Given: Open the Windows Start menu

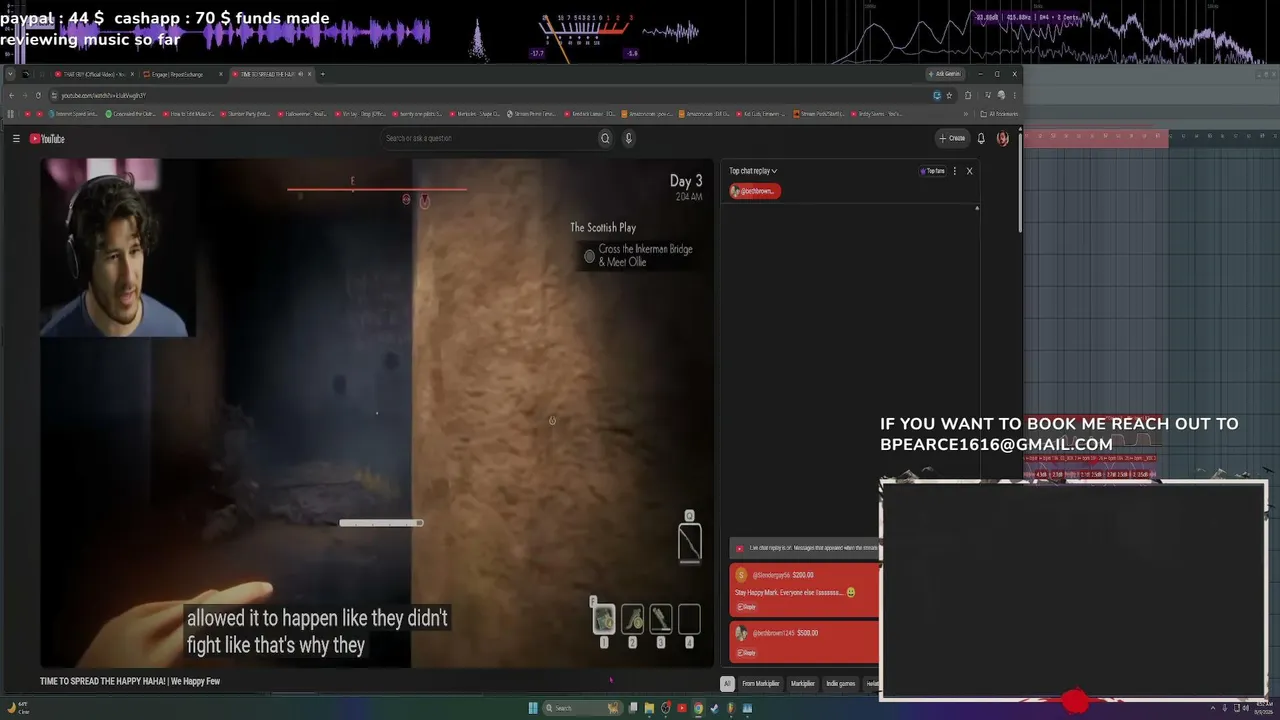Looking at the screenshot, I should pyautogui.click(x=533, y=708).
